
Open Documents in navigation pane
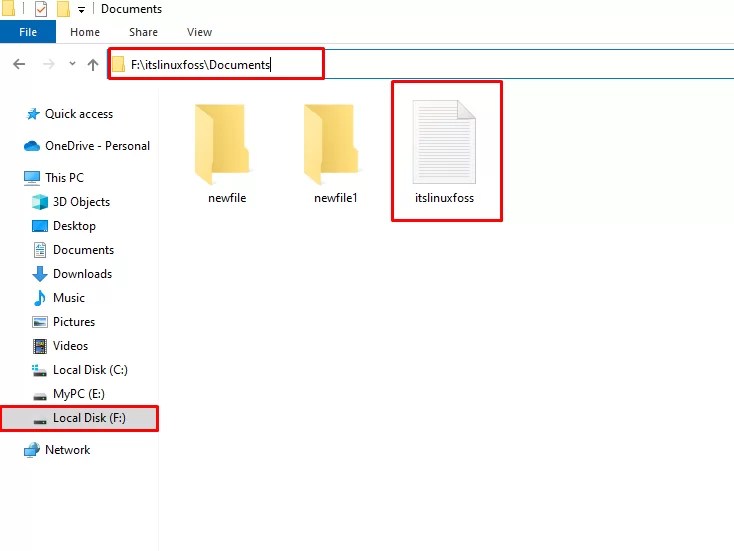83,250
